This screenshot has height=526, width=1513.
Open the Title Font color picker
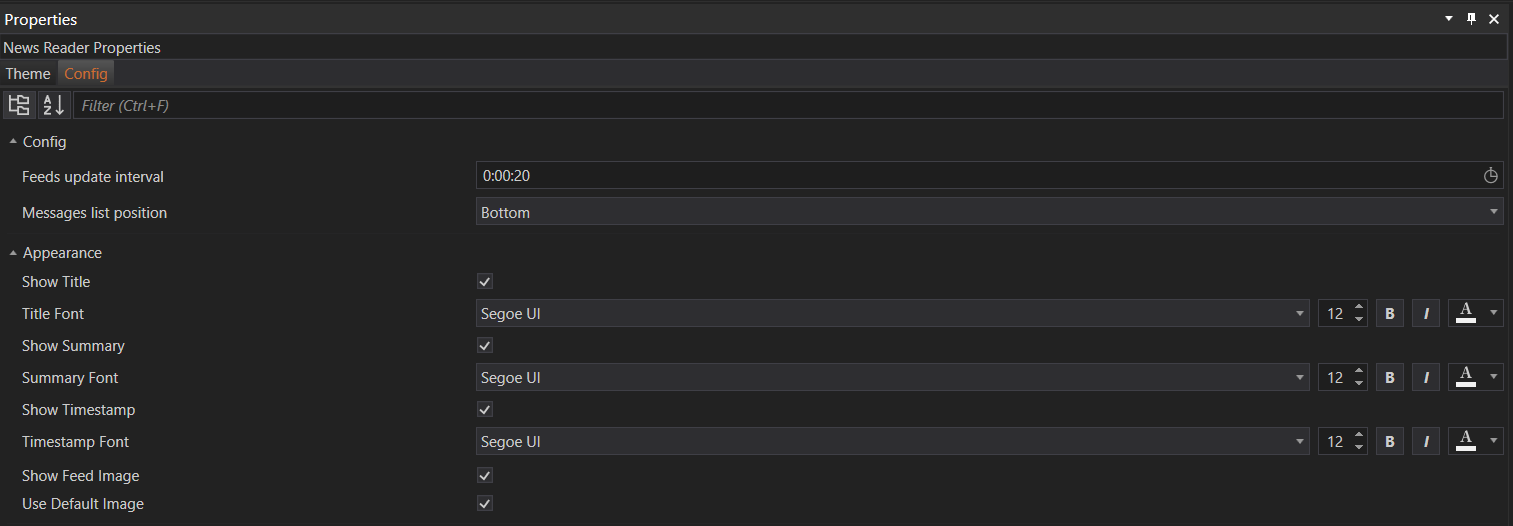(x=1475, y=314)
